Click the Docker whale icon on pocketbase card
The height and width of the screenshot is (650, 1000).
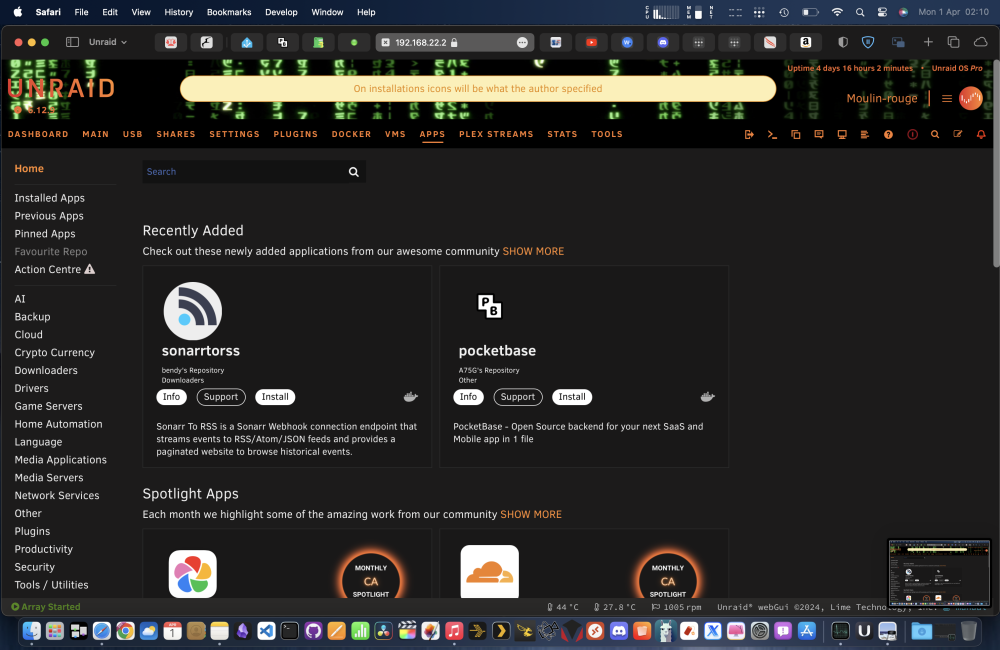click(707, 397)
